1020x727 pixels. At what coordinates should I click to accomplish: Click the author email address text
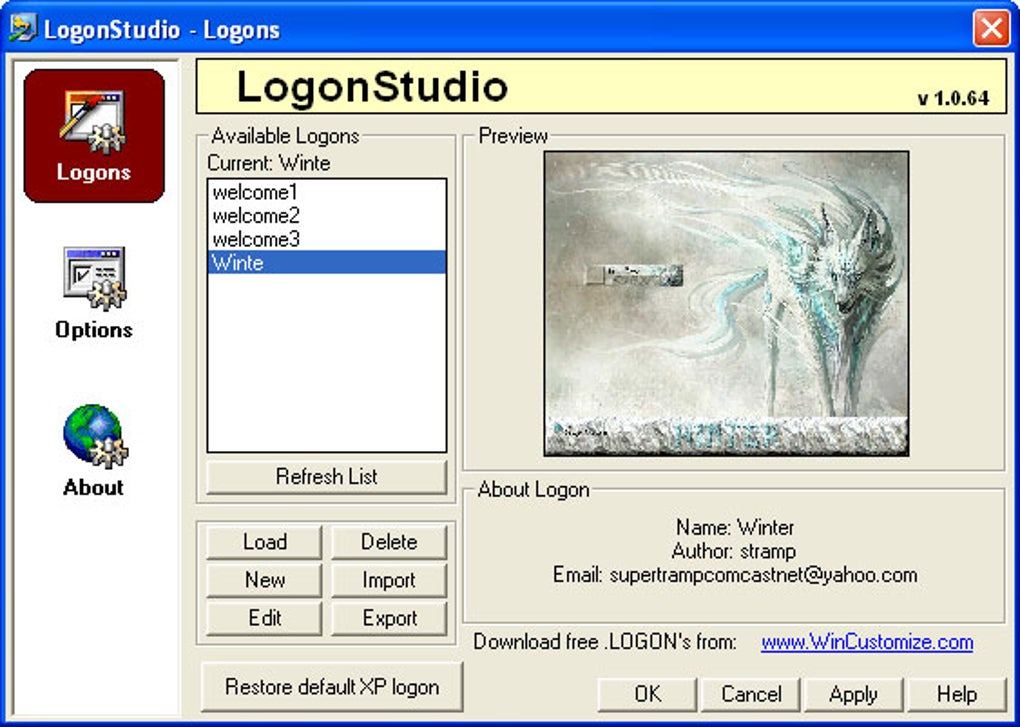click(x=763, y=575)
